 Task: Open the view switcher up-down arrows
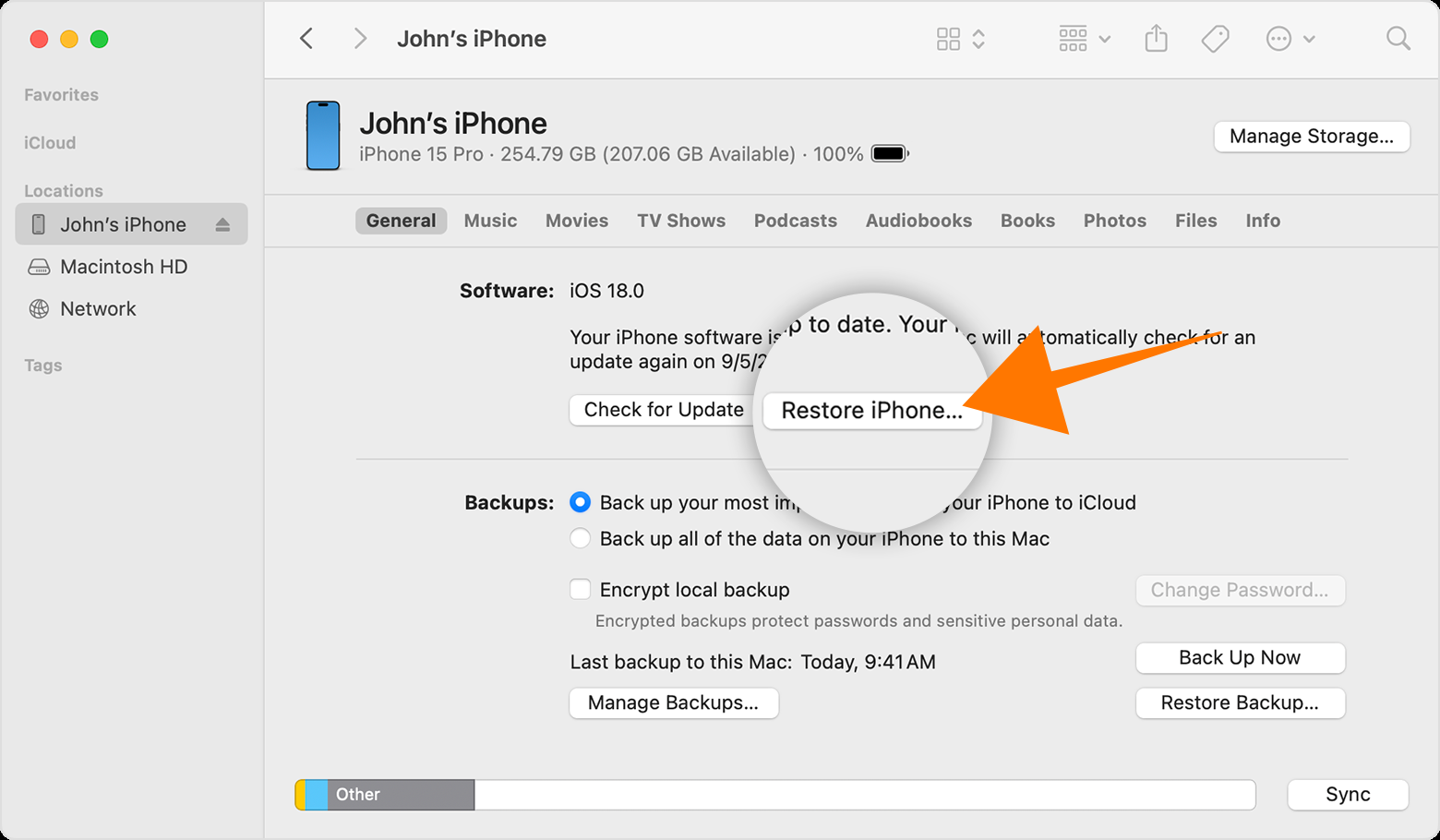(978, 39)
